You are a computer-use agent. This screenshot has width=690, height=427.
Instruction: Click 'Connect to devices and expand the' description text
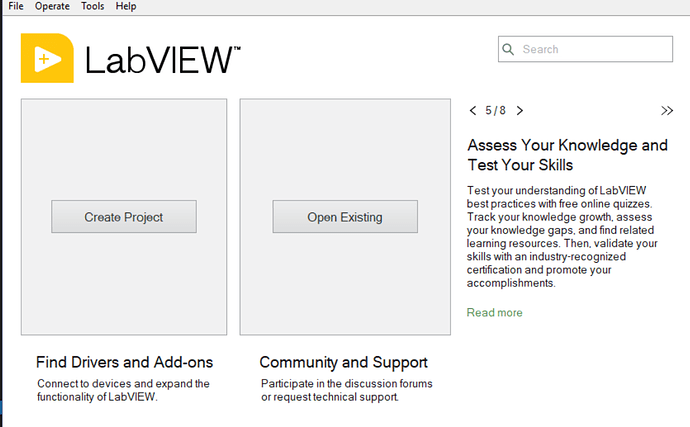coord(123,383)
